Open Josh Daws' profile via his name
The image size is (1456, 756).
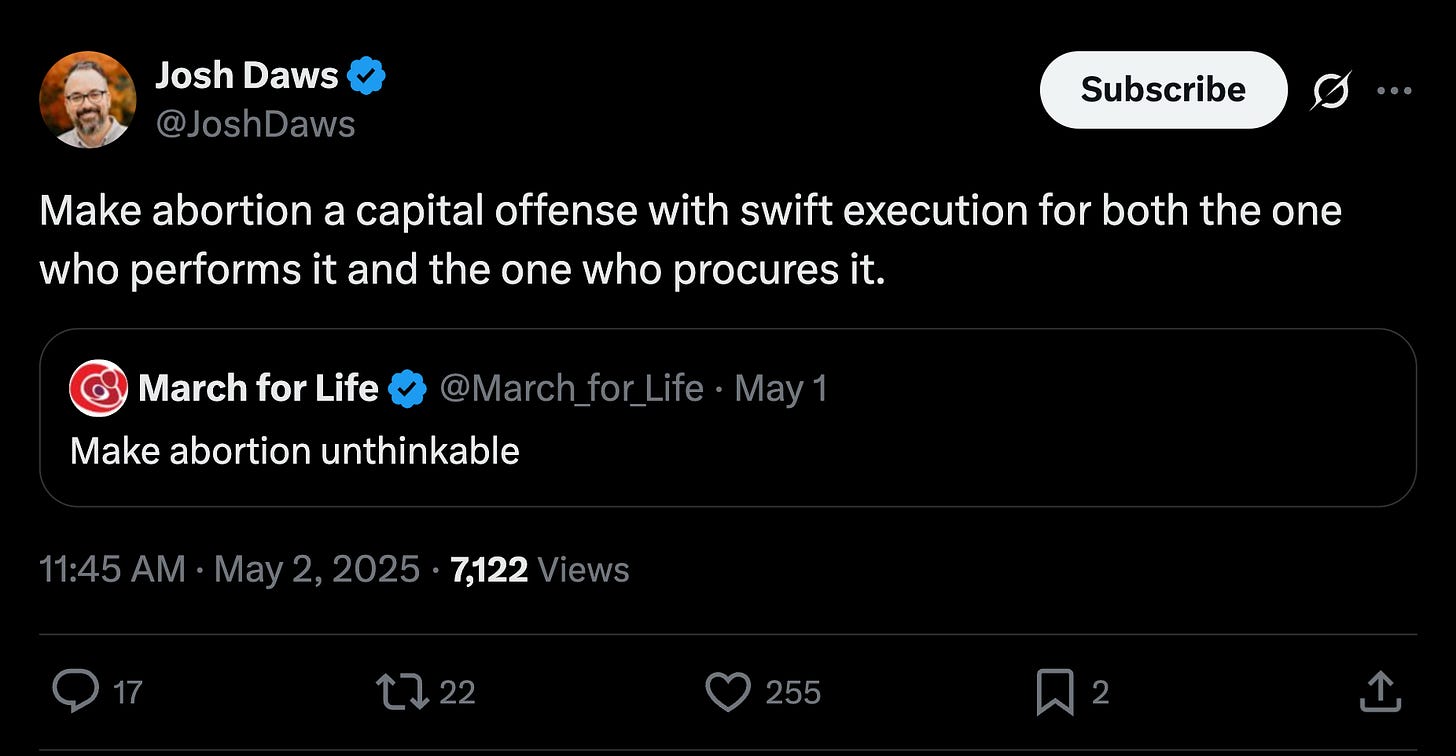[x=246, y=74]
